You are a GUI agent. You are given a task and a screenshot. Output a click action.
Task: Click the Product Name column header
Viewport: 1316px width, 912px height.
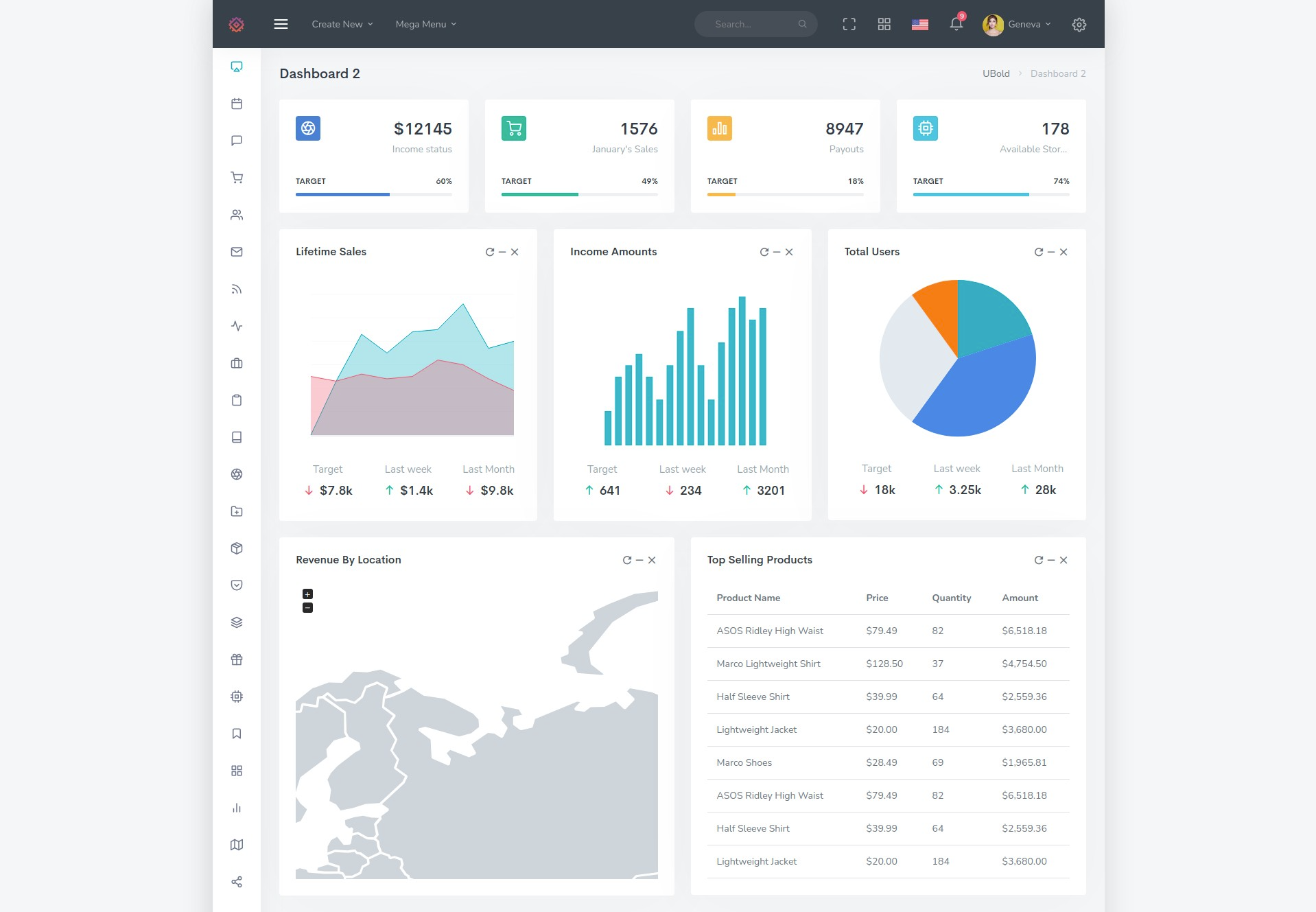[748, 598]
